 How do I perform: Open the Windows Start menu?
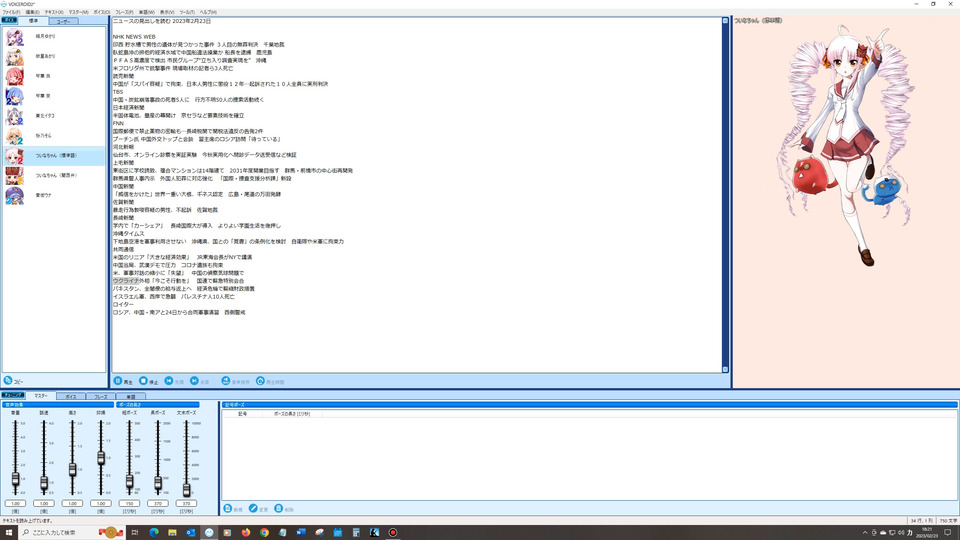point(9,532)
